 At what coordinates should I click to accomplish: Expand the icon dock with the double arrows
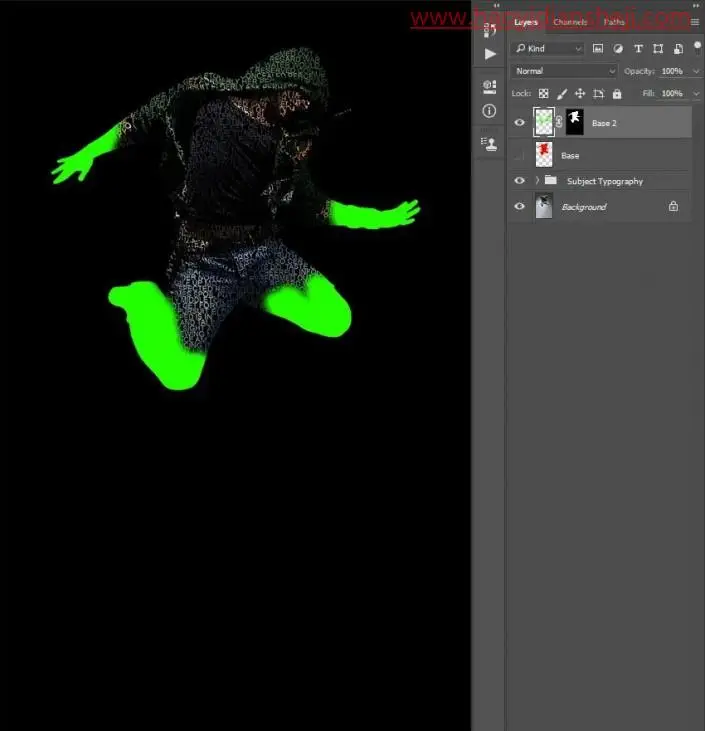(497, 5)
